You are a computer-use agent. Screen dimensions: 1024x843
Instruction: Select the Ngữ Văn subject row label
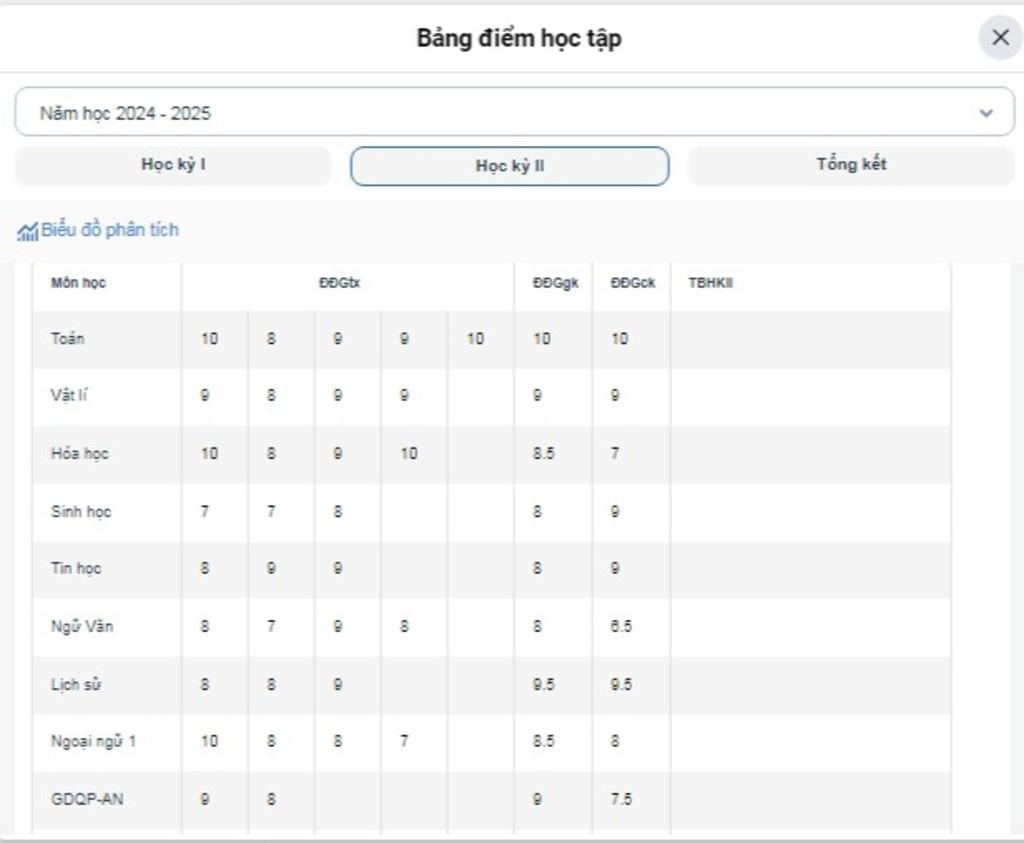point(82,627)
